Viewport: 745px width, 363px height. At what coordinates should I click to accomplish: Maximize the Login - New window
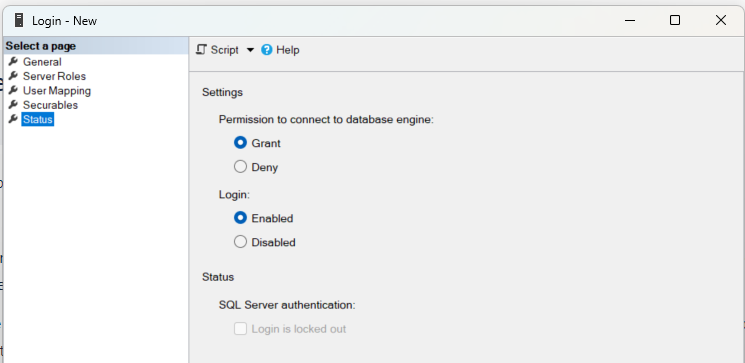point(675,20)
